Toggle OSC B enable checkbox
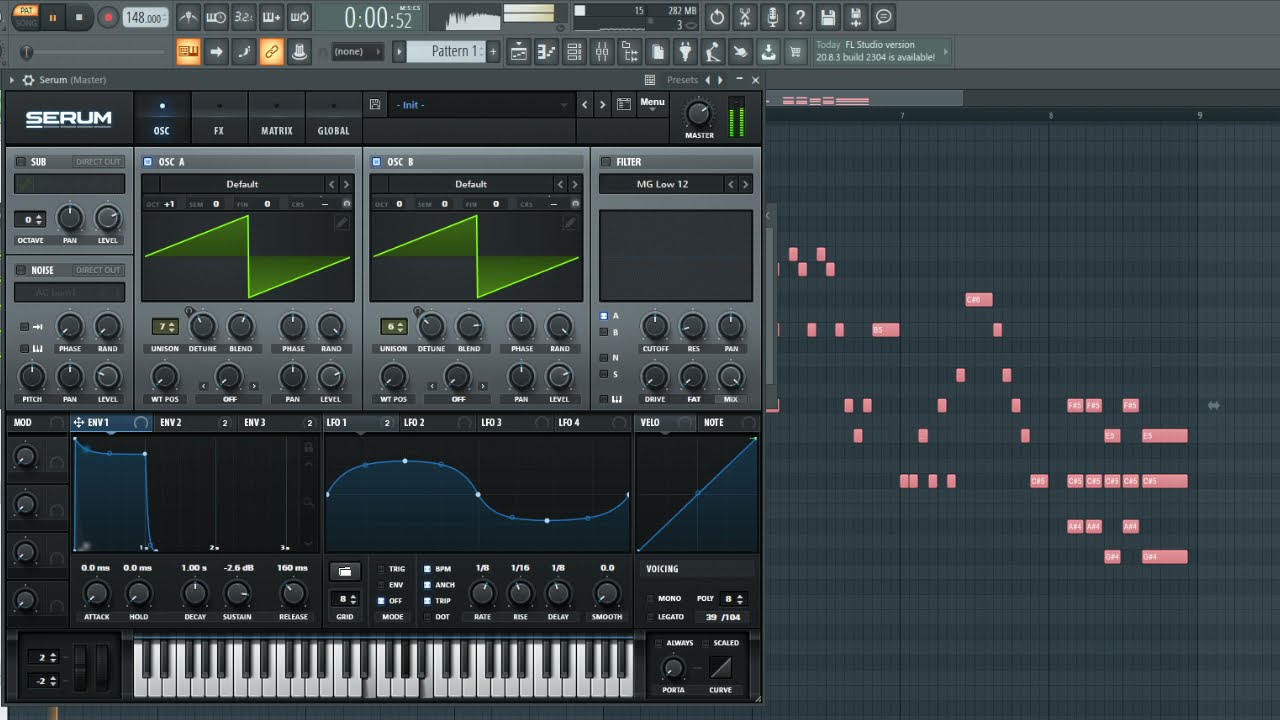This screenshot has width=1280, height=720. (x=376, y=162)
